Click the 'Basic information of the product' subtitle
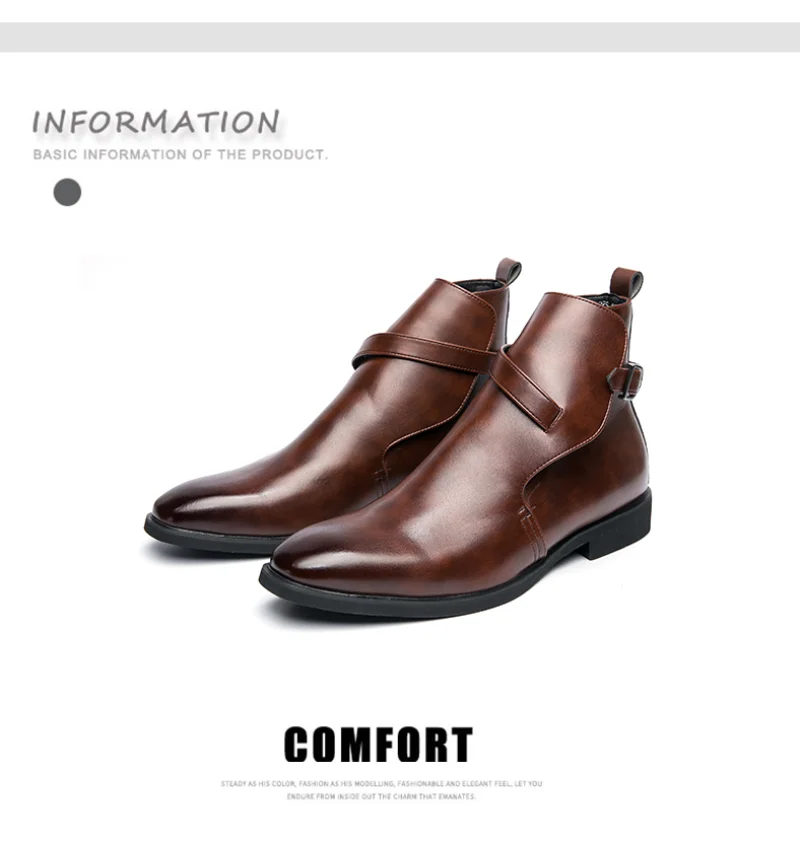This screenshot has width=800, height=841. pyautogui.click(x=180, y=154)
